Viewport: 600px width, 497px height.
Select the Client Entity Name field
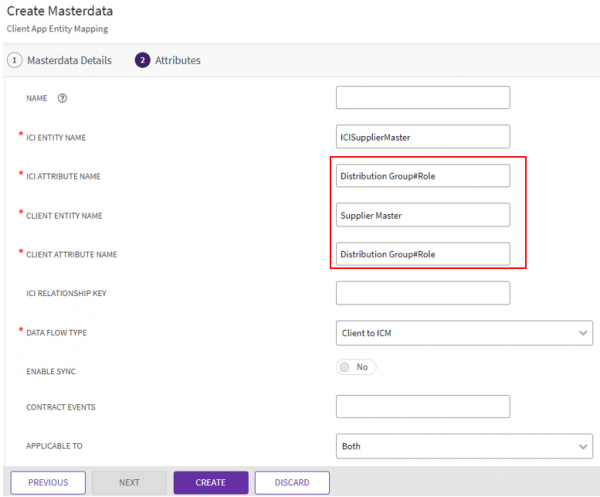click(x=423, y=215)
